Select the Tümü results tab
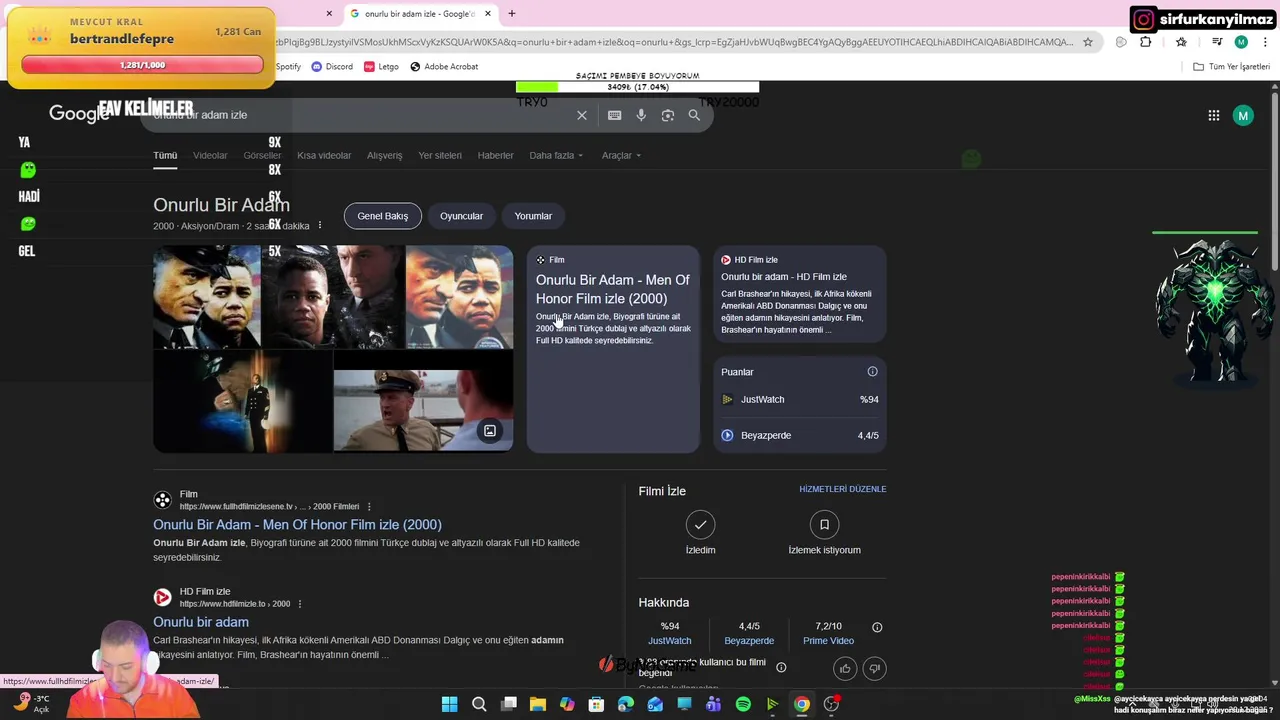Screen dimensions: 1280x720 (165, 155)
